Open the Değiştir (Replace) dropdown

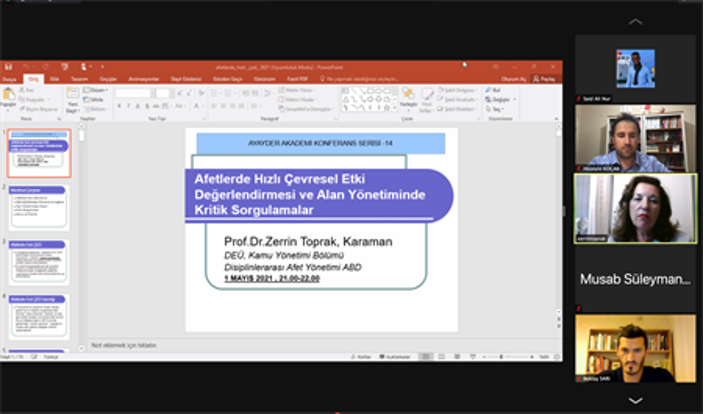(501, 99)
